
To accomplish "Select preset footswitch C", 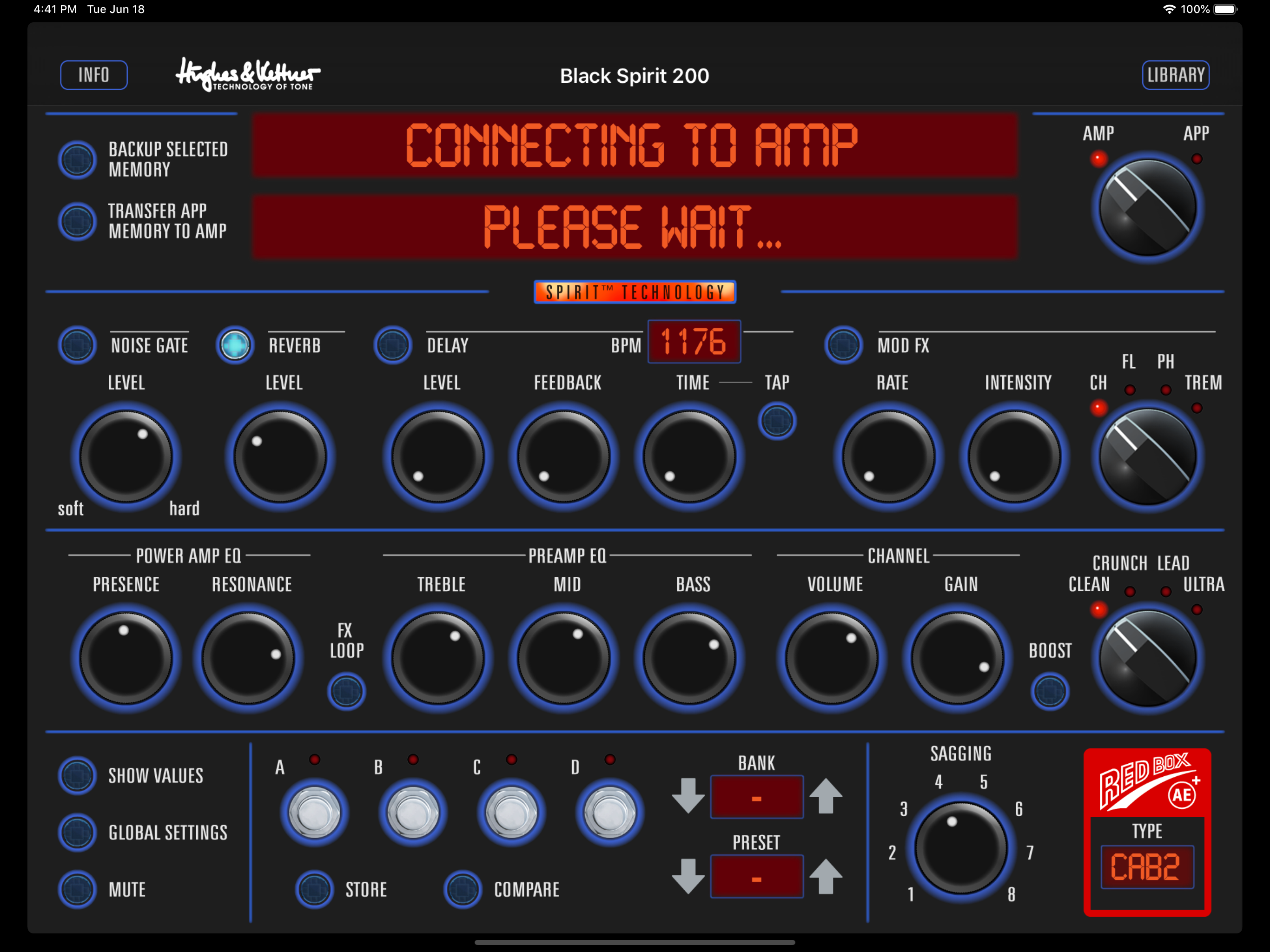I will (x=511, y=812).
